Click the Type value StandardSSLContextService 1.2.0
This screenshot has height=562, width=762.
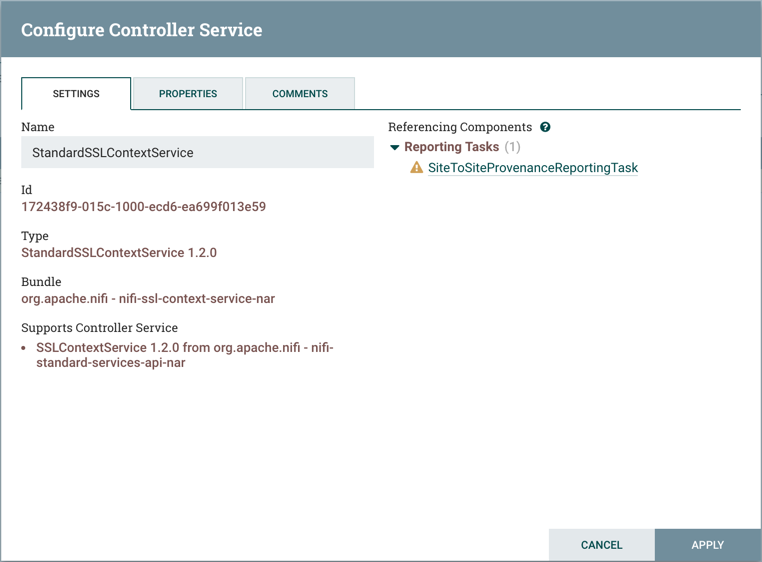pos(119,253)
